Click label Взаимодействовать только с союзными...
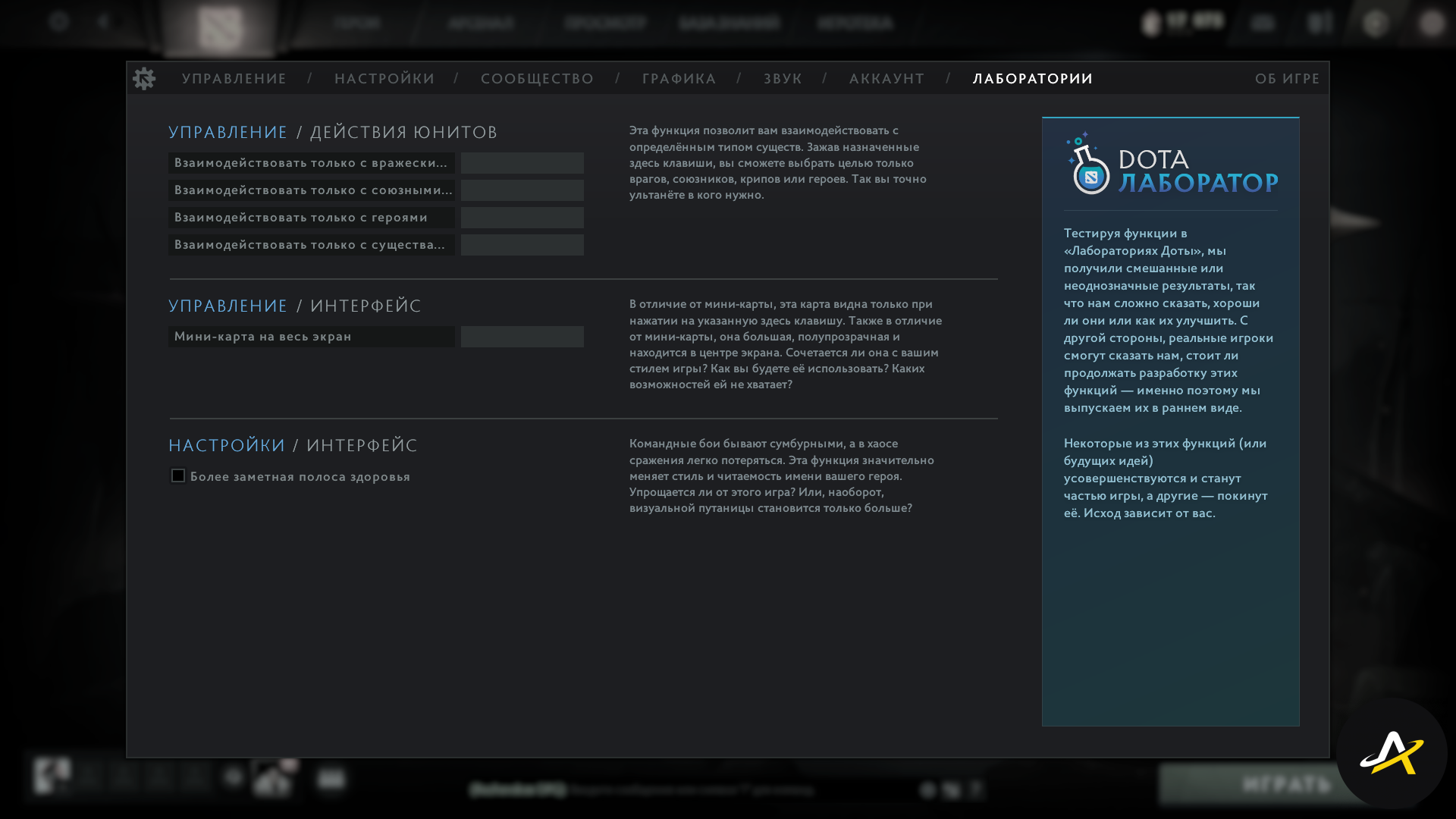Screen dimensions: 1456x819 312,190
